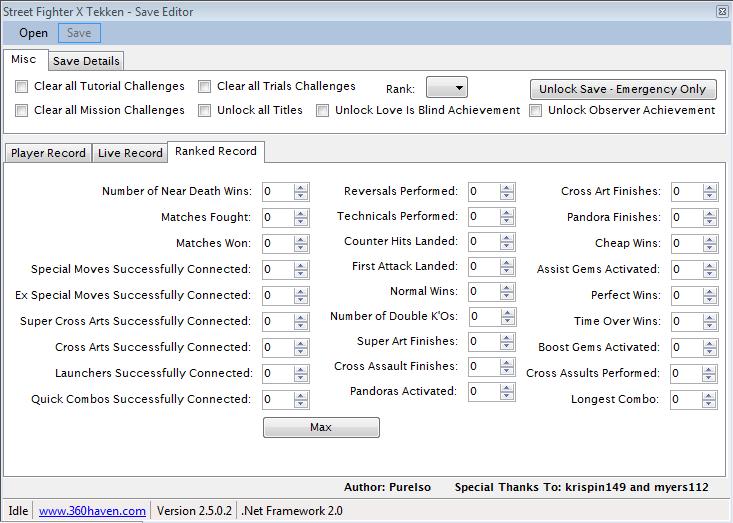Click the Perfect Wins number field

(685, 295)
